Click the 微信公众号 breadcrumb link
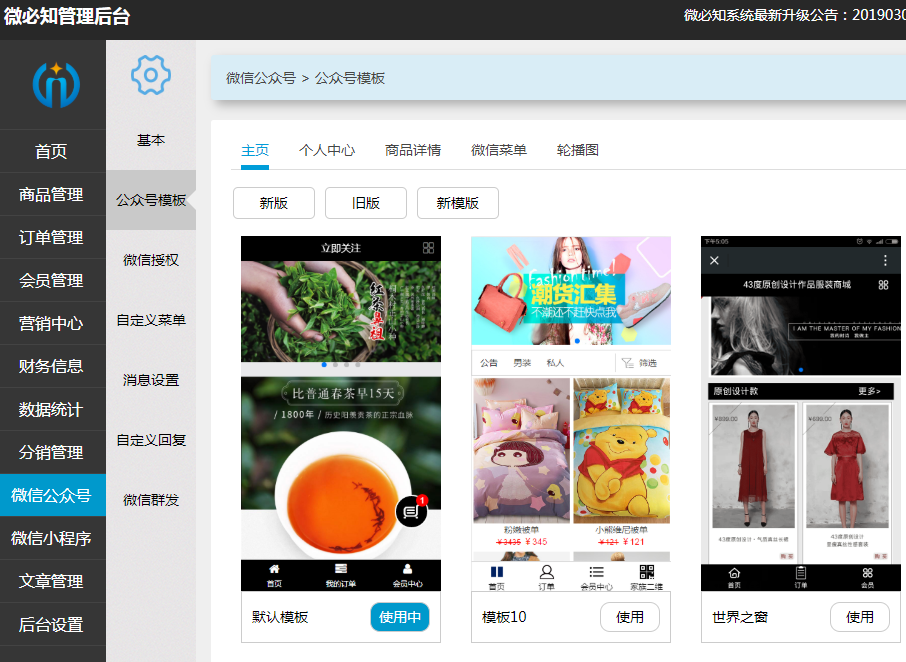906x662 pixels. tap(260, 78)
